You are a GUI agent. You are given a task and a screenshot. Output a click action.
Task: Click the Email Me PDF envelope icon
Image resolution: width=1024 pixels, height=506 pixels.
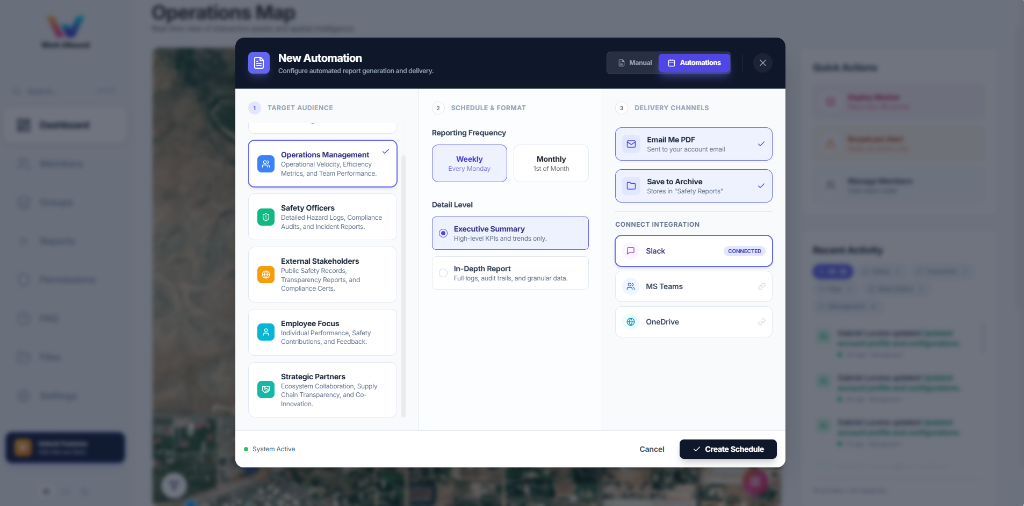point(631,144)
